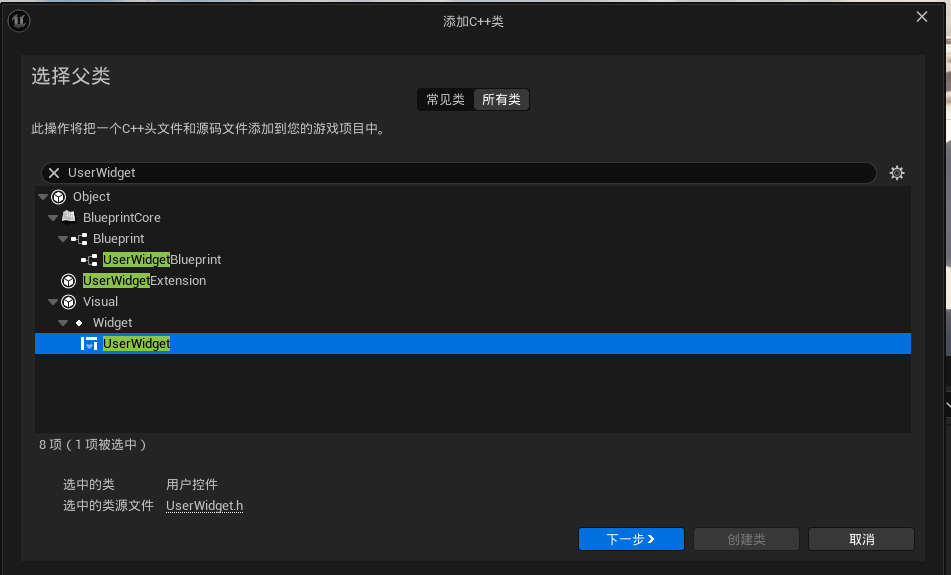The image size is (951, 575).
Task: Click the UserWidget row icon
Action: pos(89,344)
